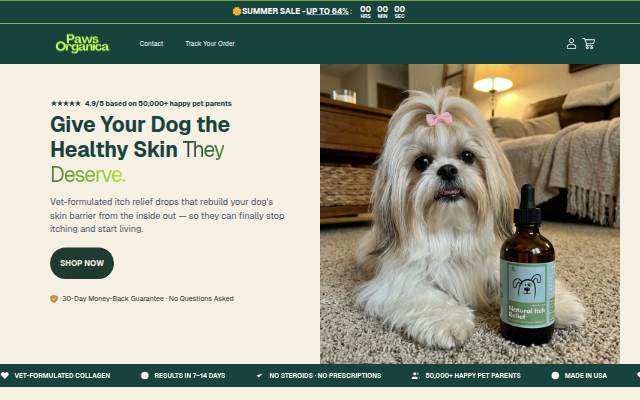Click the 4.9/5 rating text

pos(158,104)
